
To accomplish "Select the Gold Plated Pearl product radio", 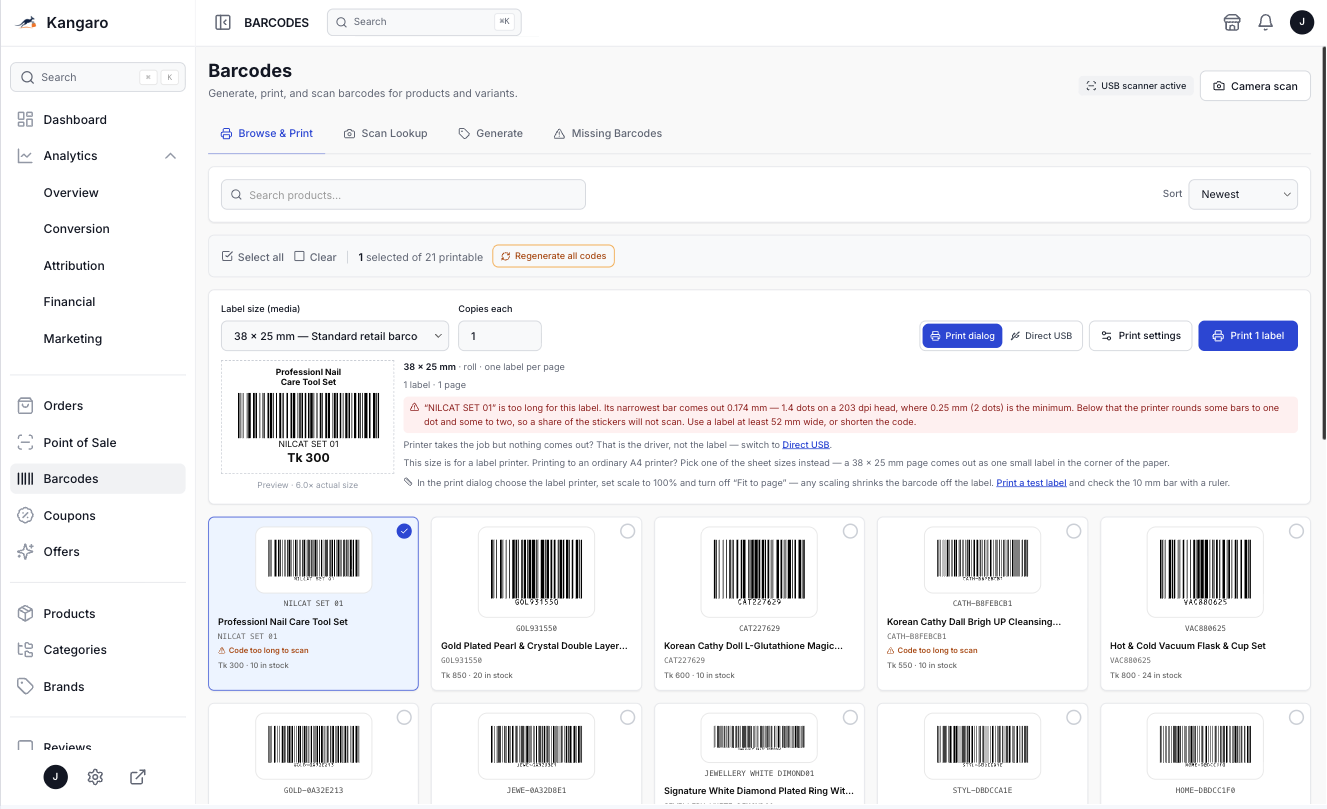I will pyautogui.click(x=627, y=531).
